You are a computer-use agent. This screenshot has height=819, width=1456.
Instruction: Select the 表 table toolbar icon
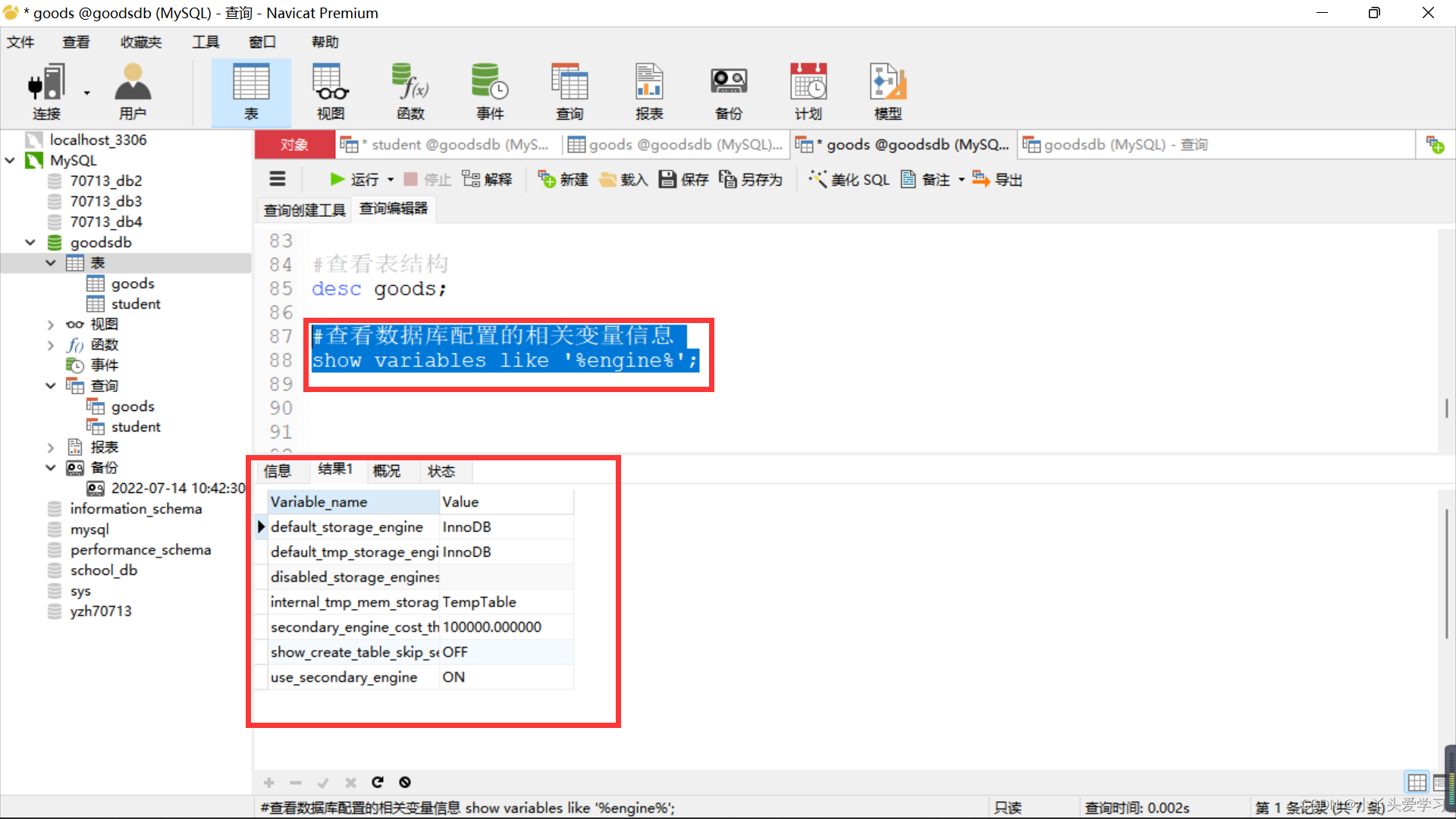pyautogui.click(x=251, y=92)
